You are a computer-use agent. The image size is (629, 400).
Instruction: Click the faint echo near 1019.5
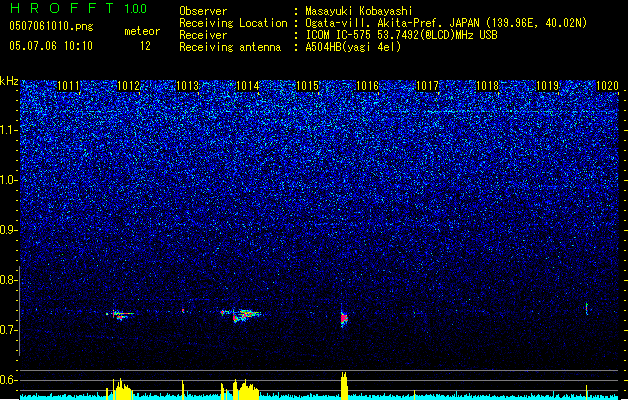(586, 309)
